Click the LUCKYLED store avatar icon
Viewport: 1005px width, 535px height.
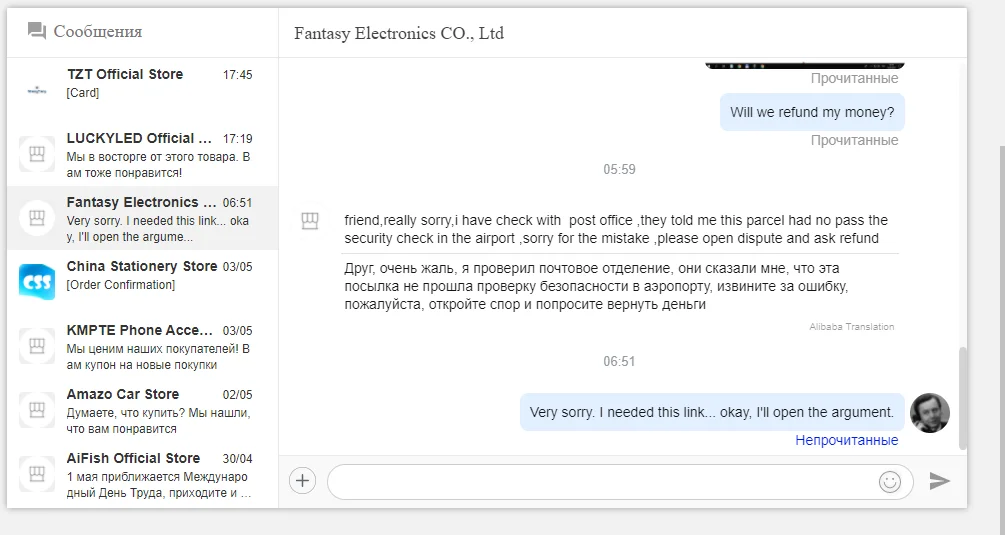coord(37,154)
